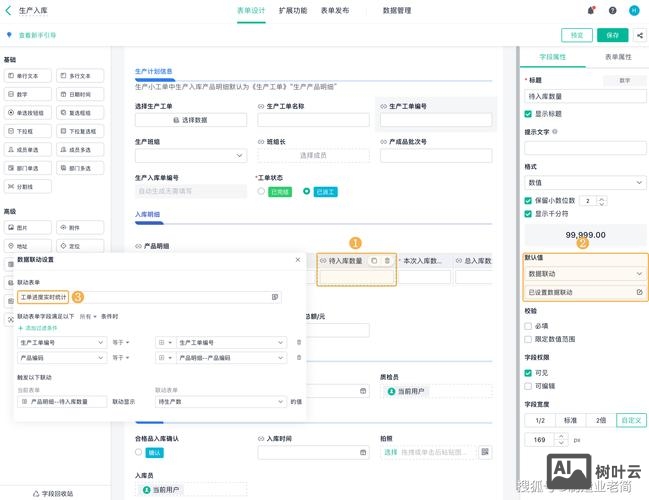Image resolution: width=649 pixels, height=500 pixels.
Task: Select the 已完结 radio button
Action: click(261, 191)
